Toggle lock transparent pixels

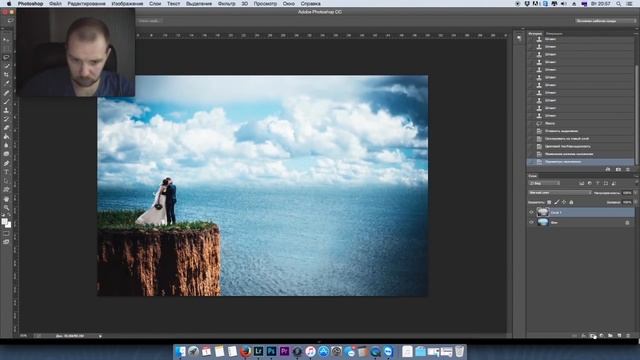(549, 202)
